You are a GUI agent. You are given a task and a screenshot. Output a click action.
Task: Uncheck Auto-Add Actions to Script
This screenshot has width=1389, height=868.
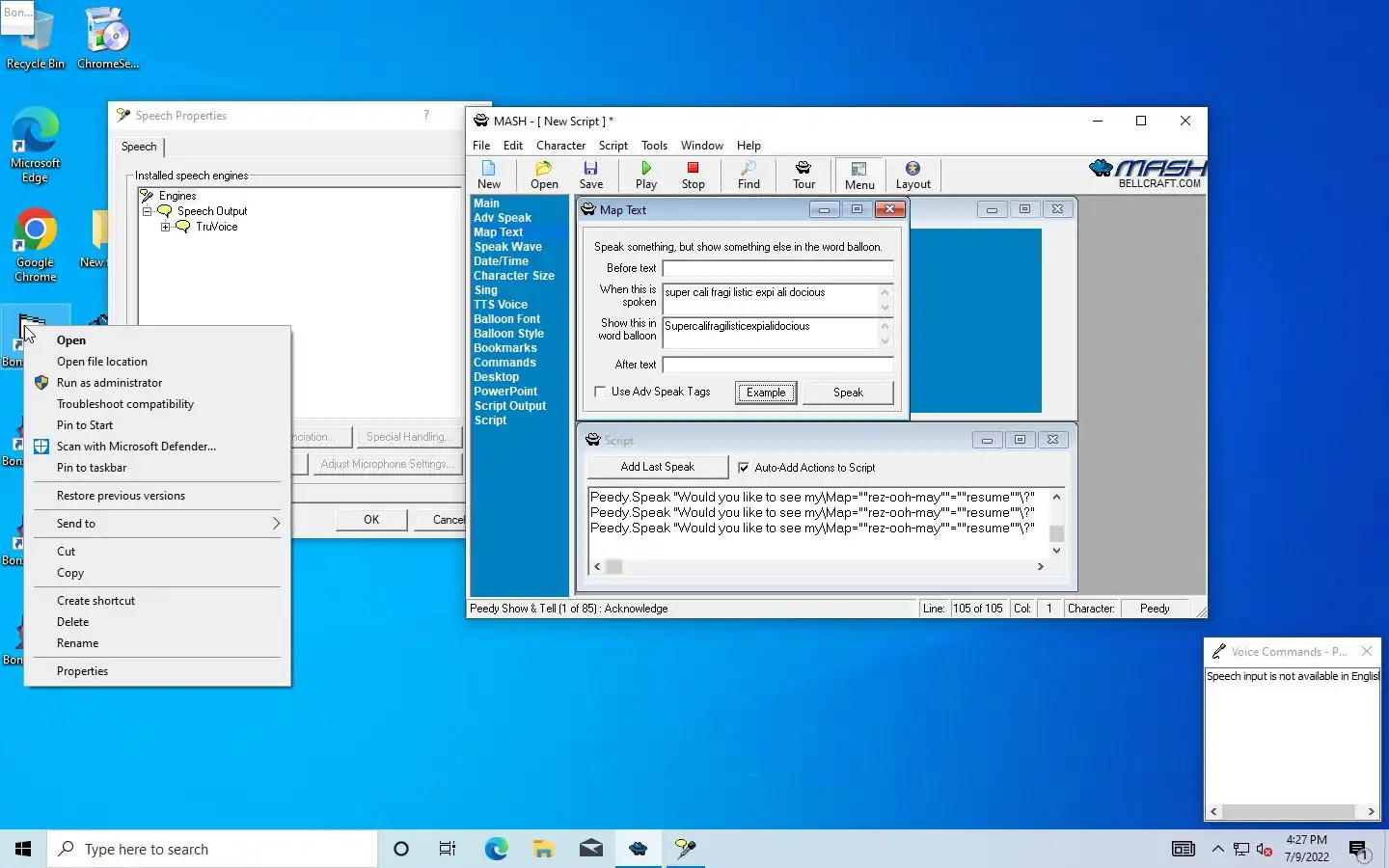(743, 468)
